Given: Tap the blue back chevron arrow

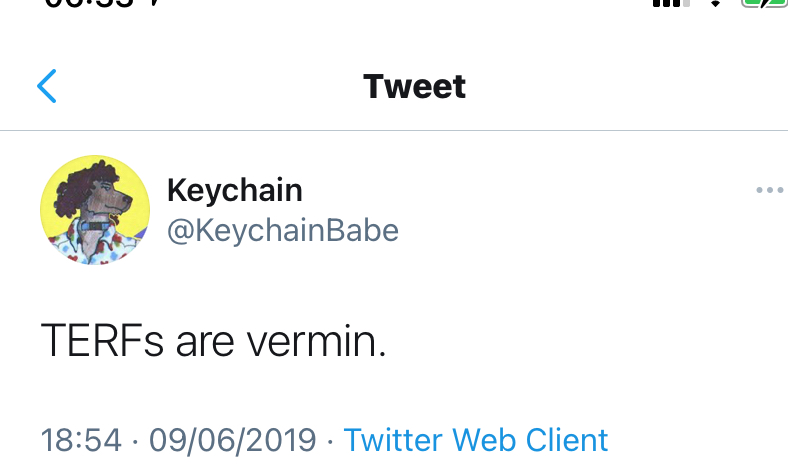Looking at the screenshot, I should (47, 87).
